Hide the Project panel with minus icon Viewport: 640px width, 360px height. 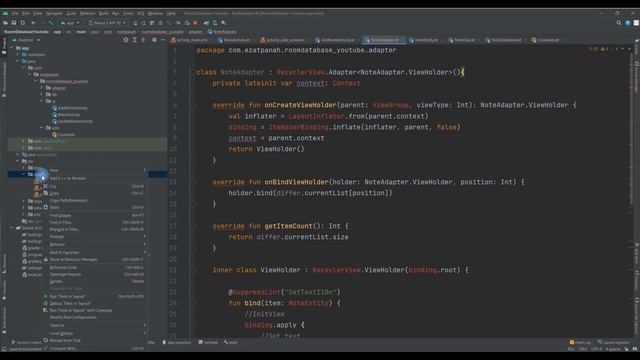(163, 40)
